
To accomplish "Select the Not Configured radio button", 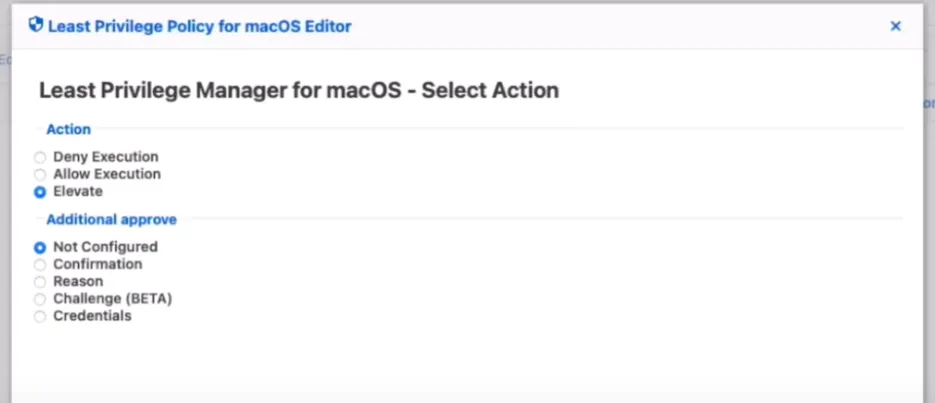I will [40, 247].
